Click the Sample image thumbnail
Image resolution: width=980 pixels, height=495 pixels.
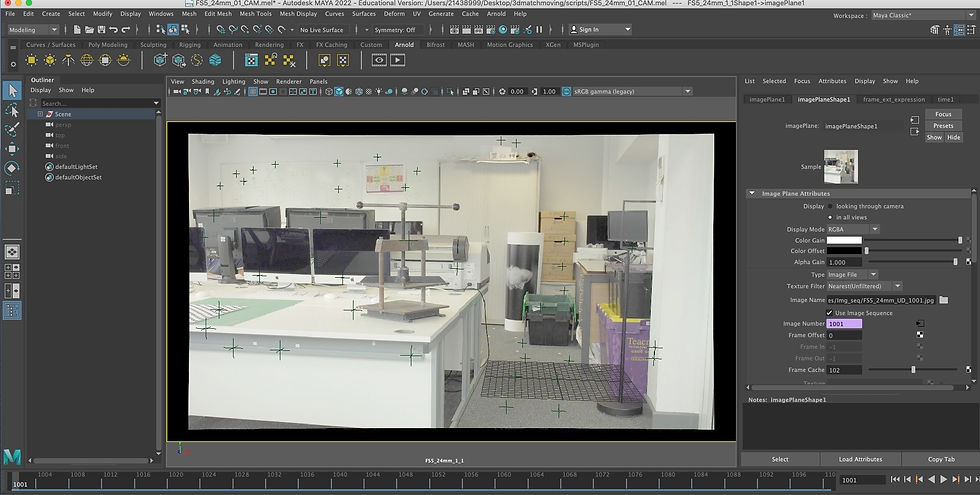tap(841, 166)
